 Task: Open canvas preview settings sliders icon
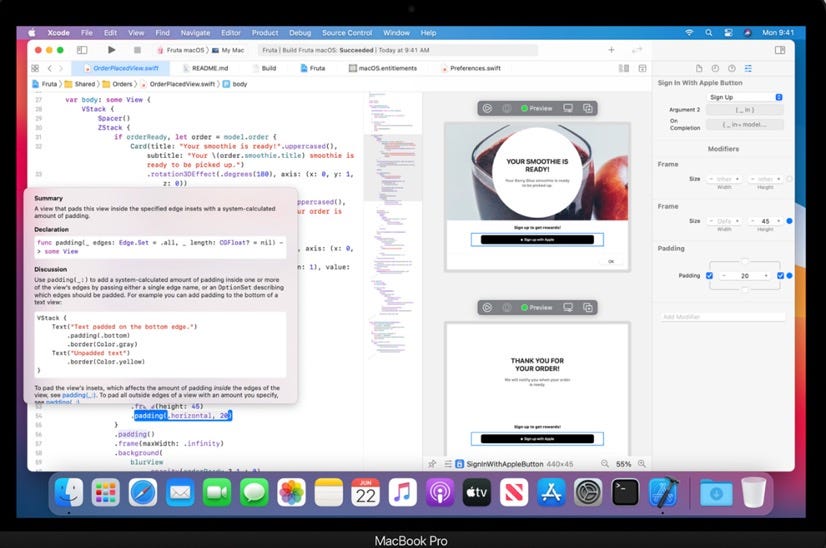pos(448,464)
